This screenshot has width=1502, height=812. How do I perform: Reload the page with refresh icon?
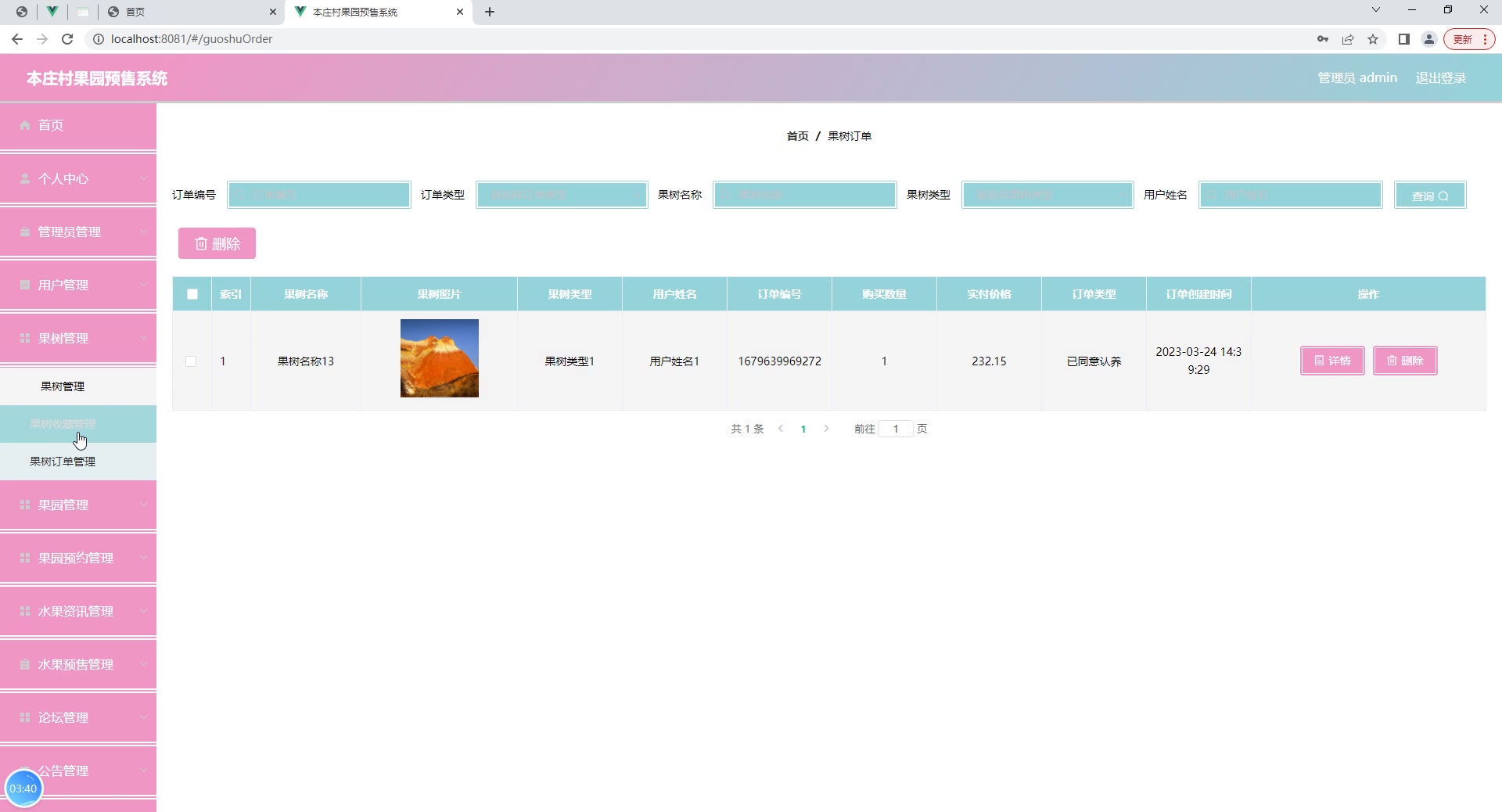pyautogui.click(x=67, y=39)
